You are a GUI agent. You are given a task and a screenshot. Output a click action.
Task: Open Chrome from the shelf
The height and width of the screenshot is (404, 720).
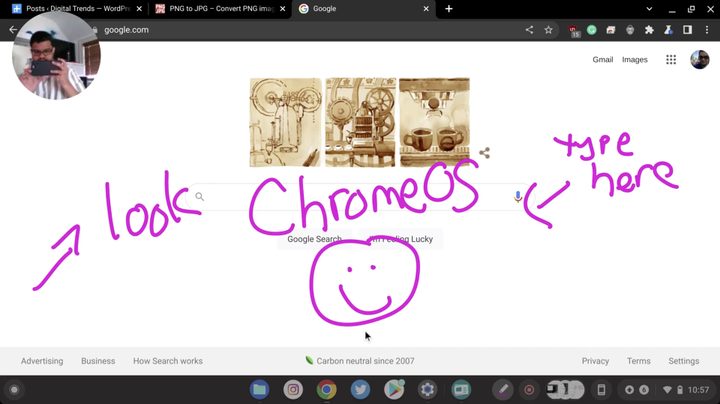pos(326,390)
